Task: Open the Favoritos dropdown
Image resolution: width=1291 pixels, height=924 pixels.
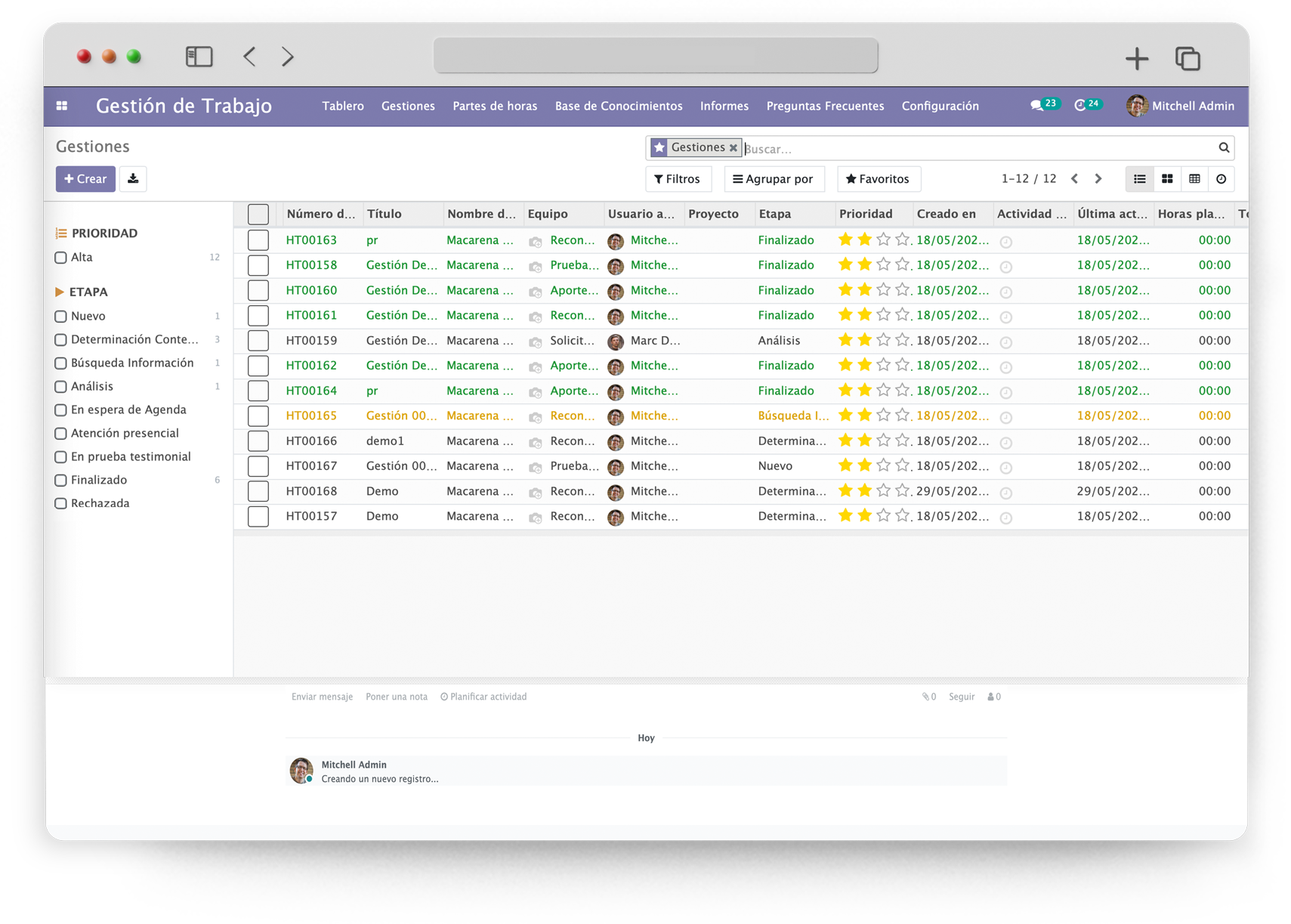Action: [878, 179]
